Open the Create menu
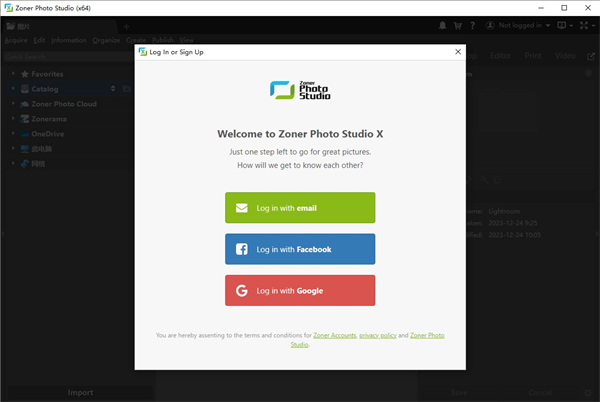Viewport: 600px width, 402px height. pyautogui.click(x=136, y=40)
